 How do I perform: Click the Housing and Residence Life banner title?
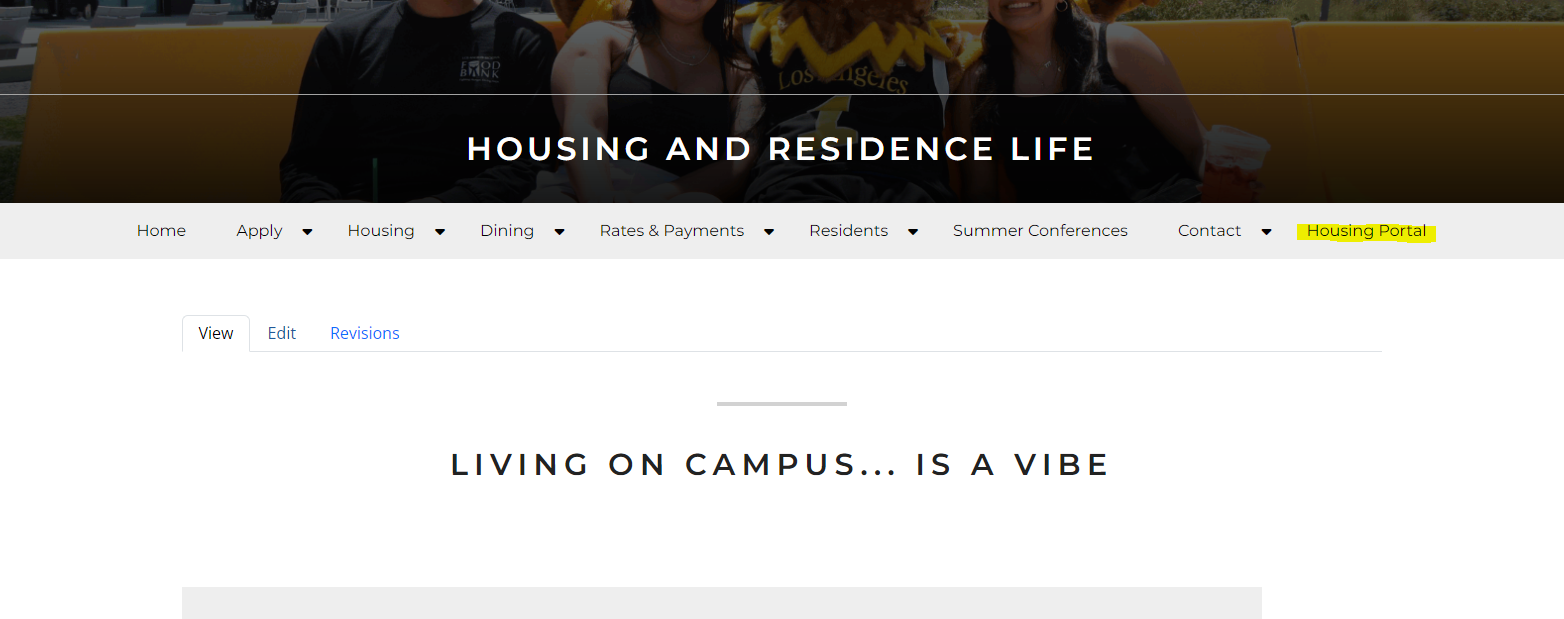click(x=781, y=149)
